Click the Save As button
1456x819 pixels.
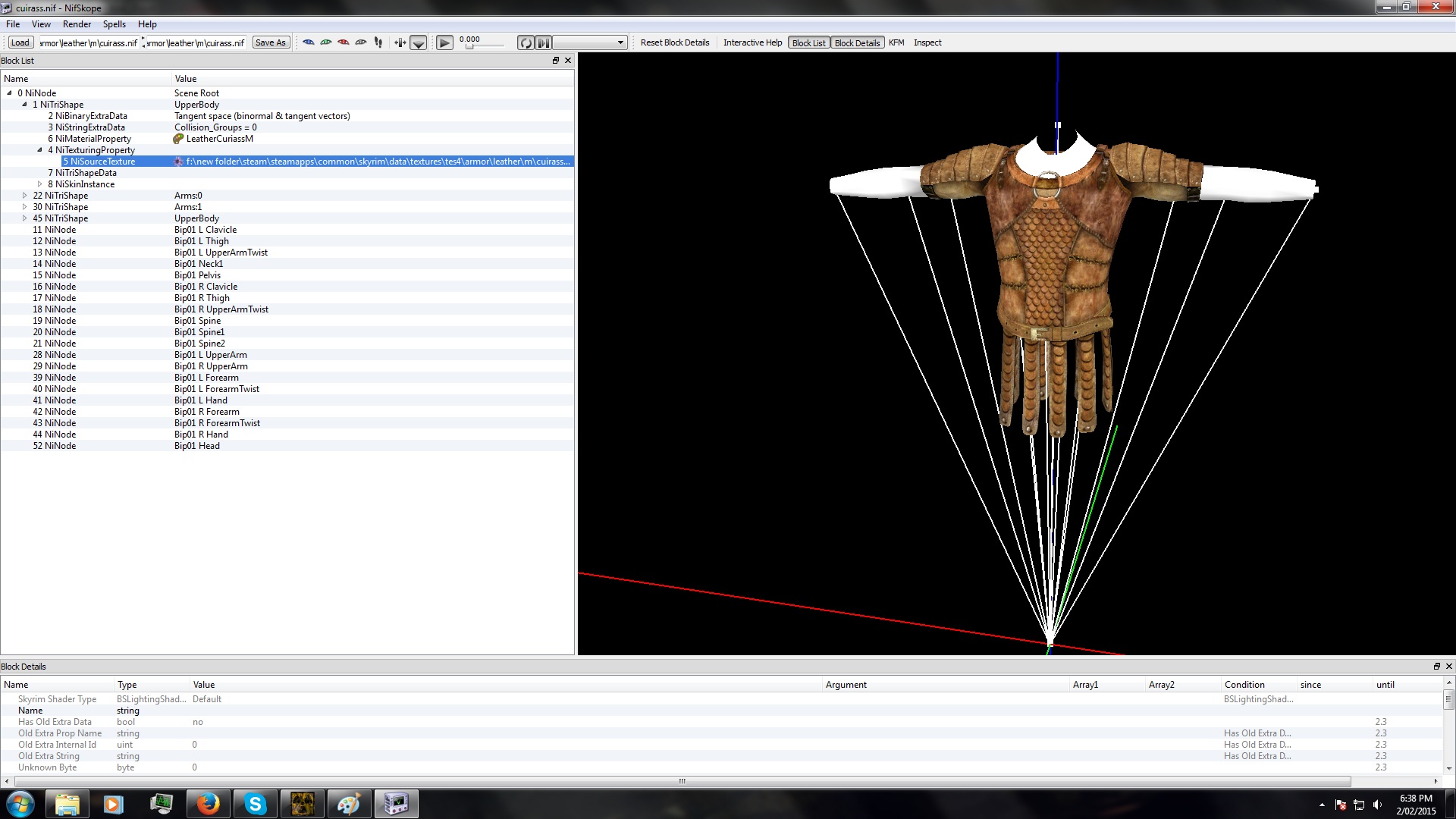(271, 42)
